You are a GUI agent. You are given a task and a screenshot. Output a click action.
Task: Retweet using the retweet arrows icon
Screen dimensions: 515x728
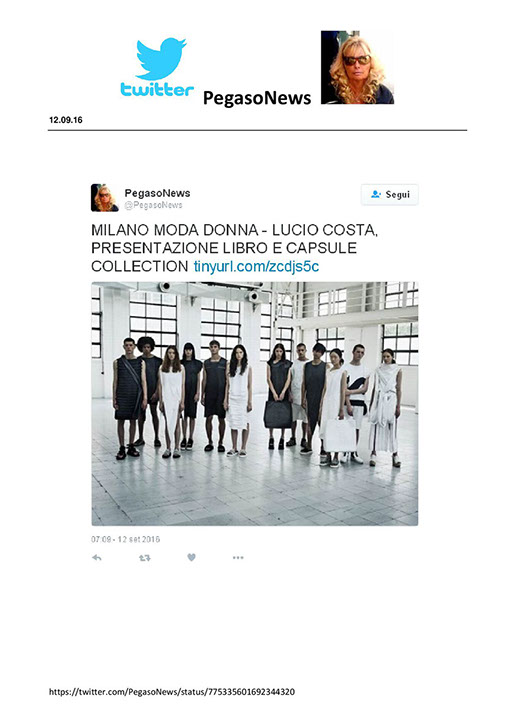click(x=145, y=558)
